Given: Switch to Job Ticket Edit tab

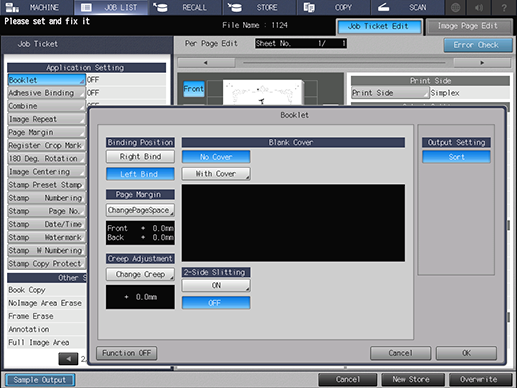Looking at the screenshot, I should pos(380,26).
